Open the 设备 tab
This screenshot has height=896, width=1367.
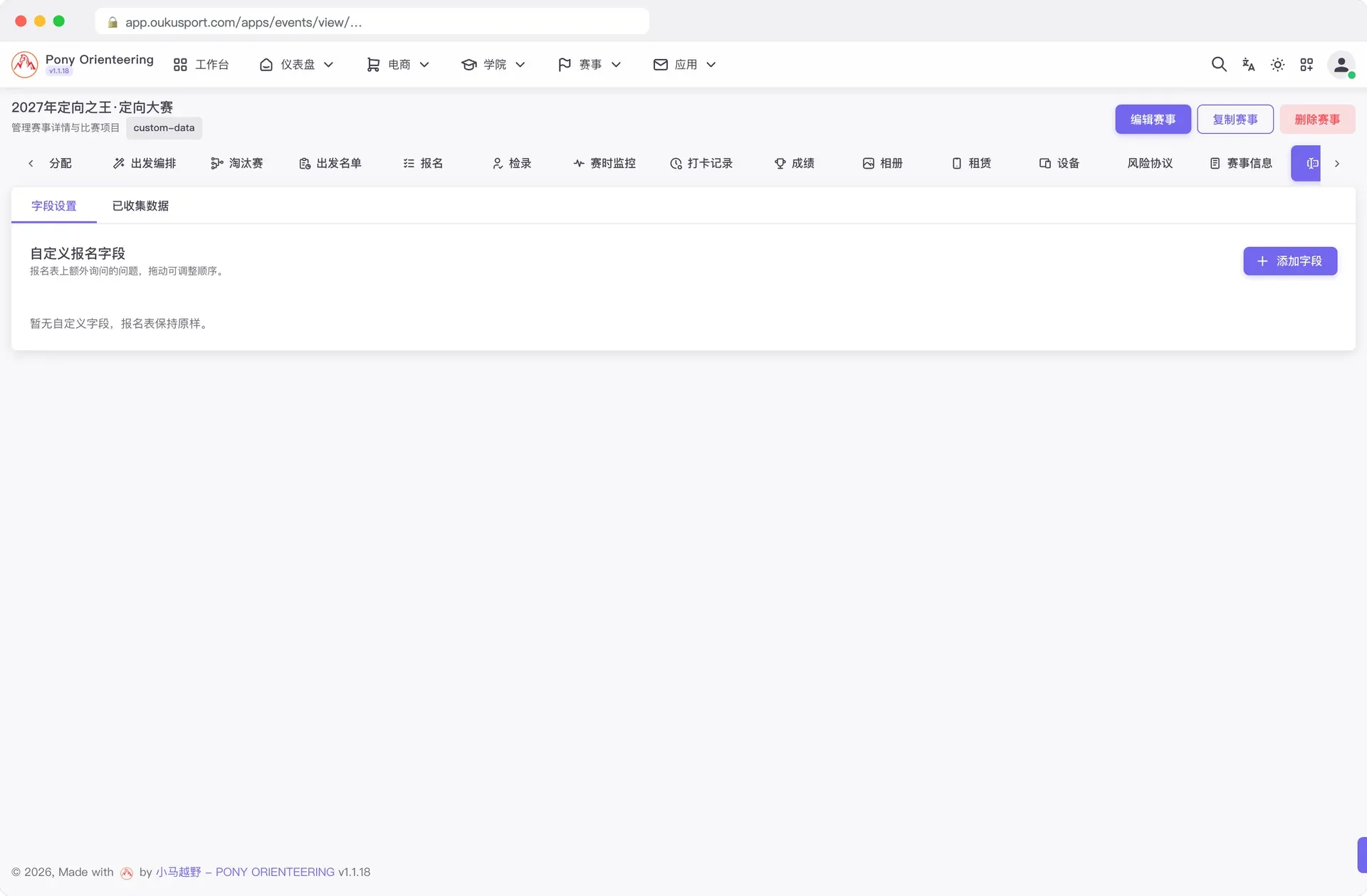tap(1059, 164)
